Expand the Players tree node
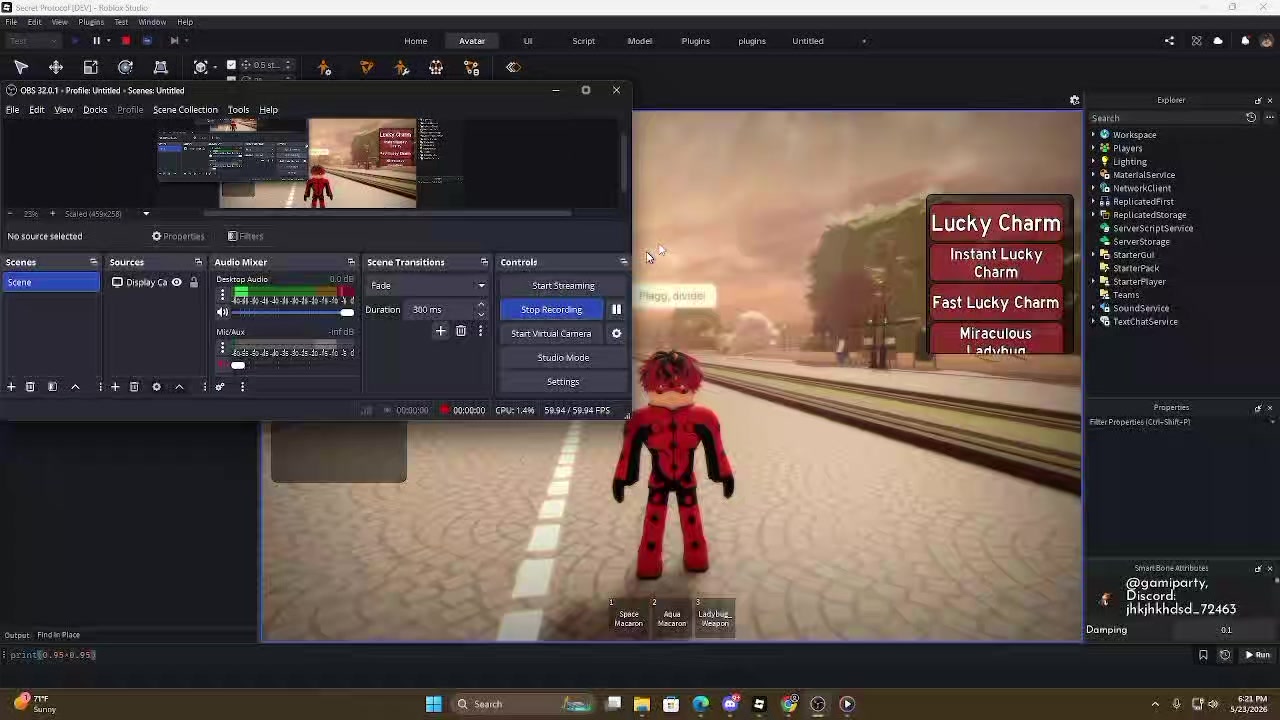 pyautogui.click(x=1093, y=148)
